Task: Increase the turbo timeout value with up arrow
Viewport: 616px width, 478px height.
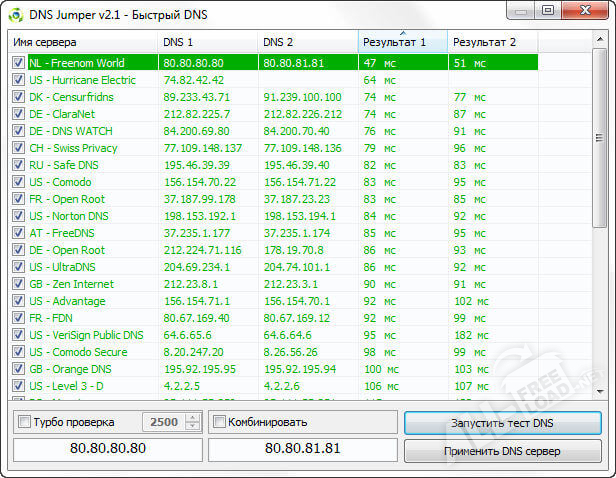Action: [x=193, y=418]
